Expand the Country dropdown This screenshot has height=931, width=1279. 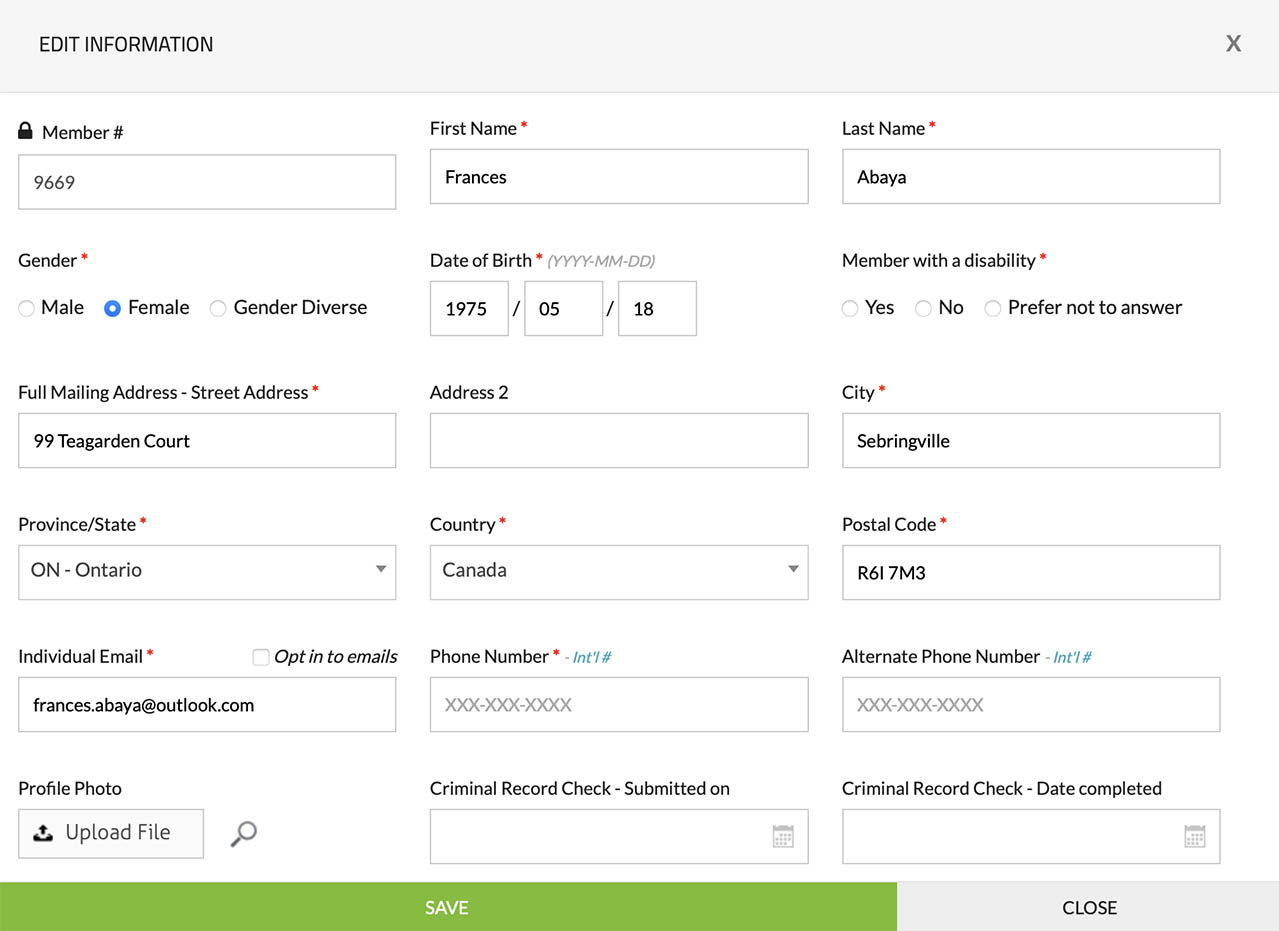point(618,571)
